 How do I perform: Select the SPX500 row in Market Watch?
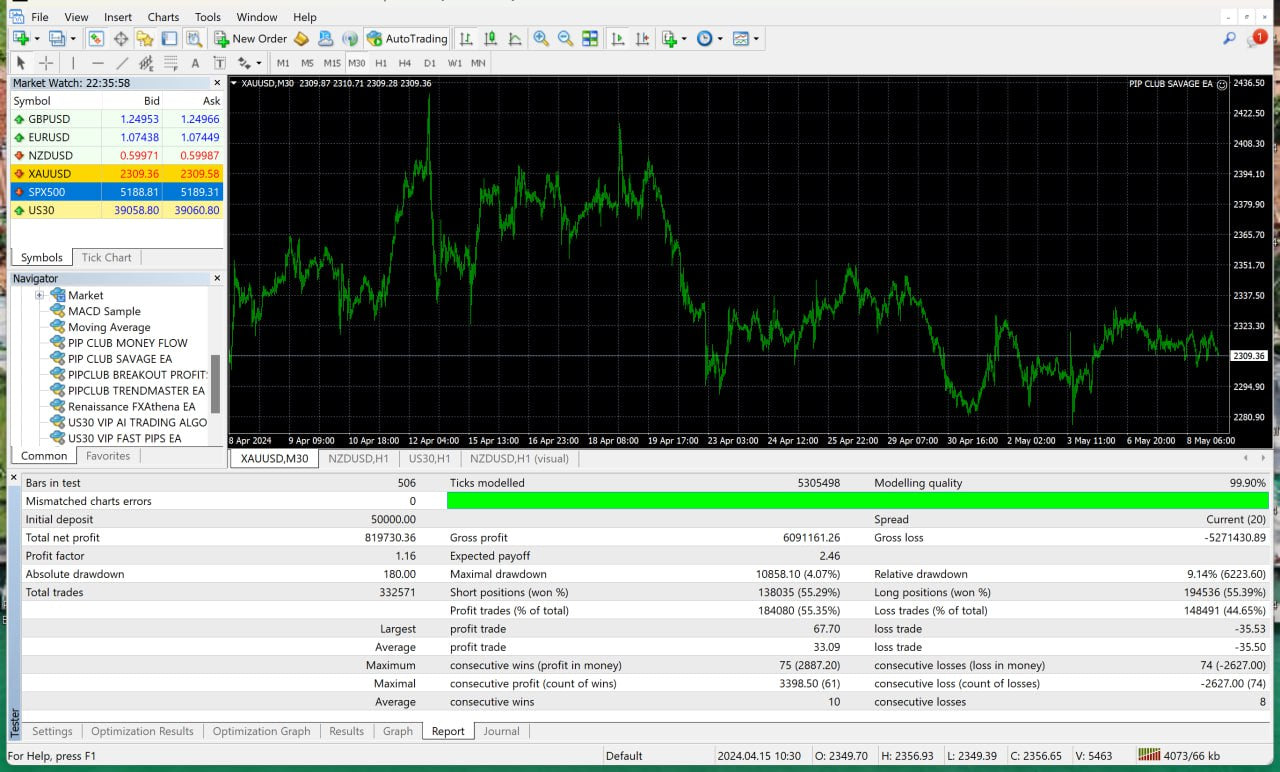coord(117,191)
